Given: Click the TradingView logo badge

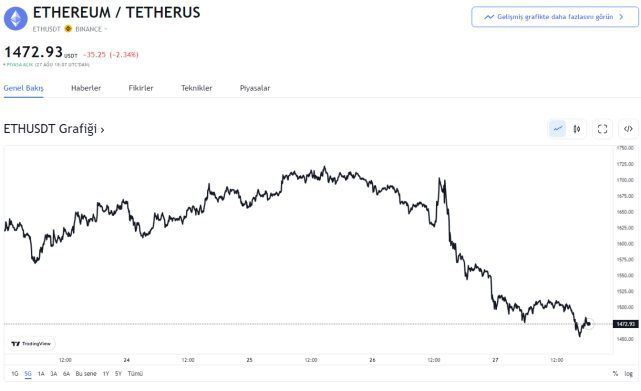Looking at the screenshot, I should (x=31, y=344).
